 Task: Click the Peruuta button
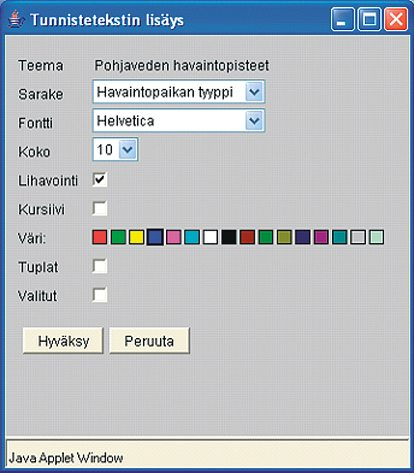coord(149,341)
